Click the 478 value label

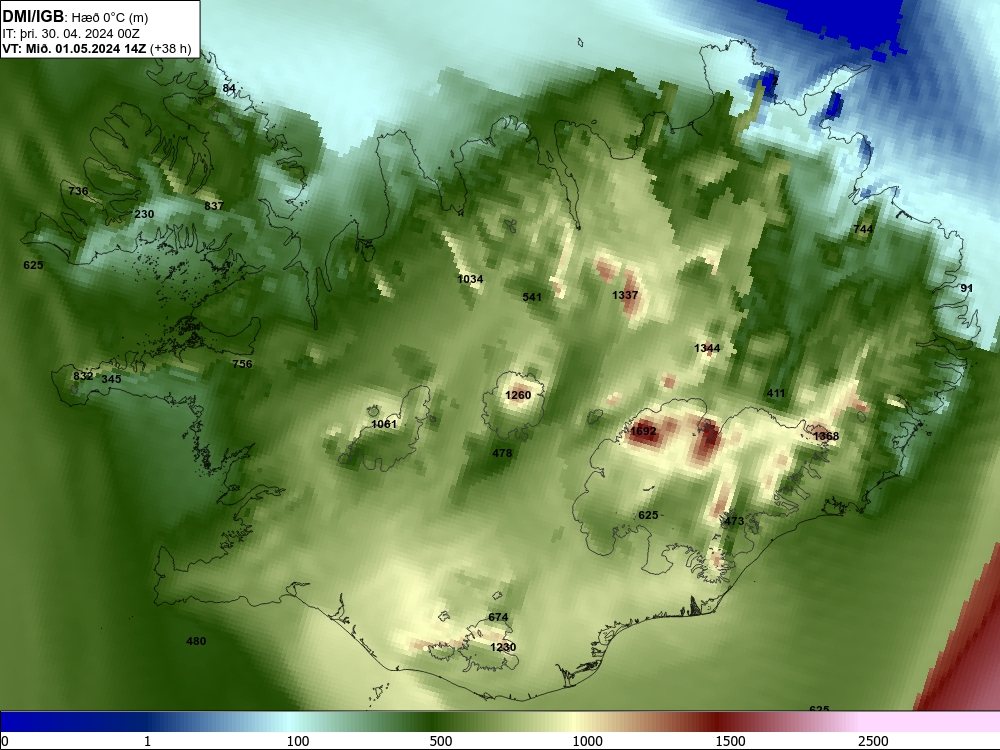pos(502,453)
